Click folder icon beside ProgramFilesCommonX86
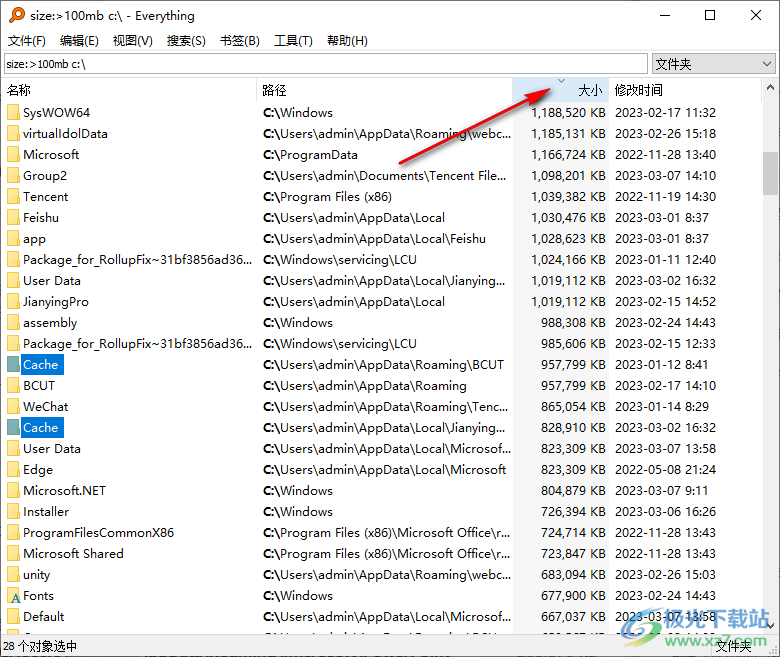 [13, 533]
